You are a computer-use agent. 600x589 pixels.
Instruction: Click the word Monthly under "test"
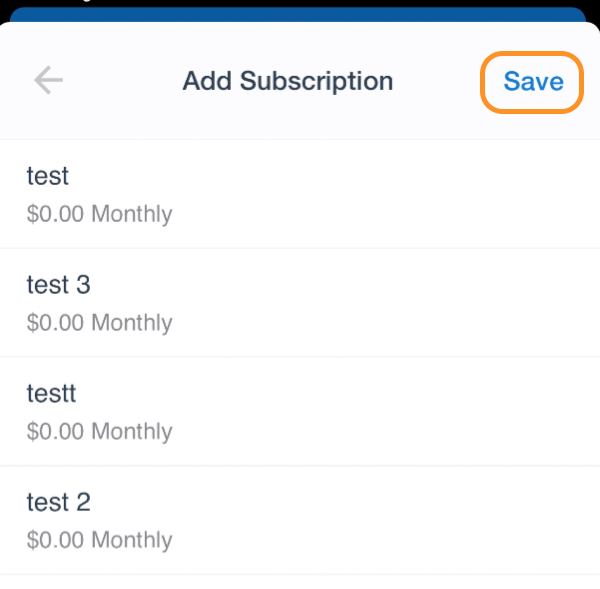pyautogui.click(x=132, y=214)
